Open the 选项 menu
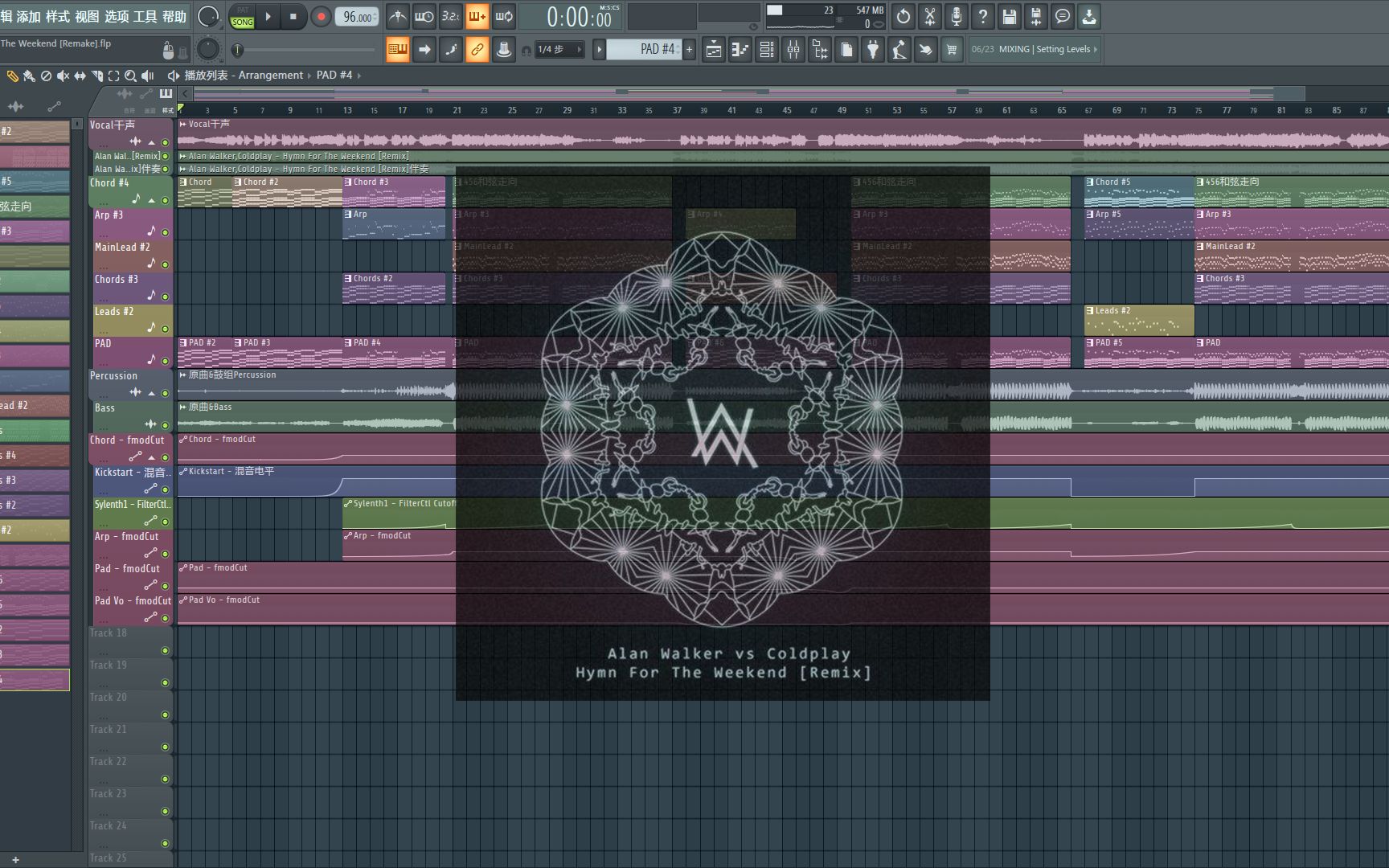Screen dimensions: 1389x868 pos(116,16)
